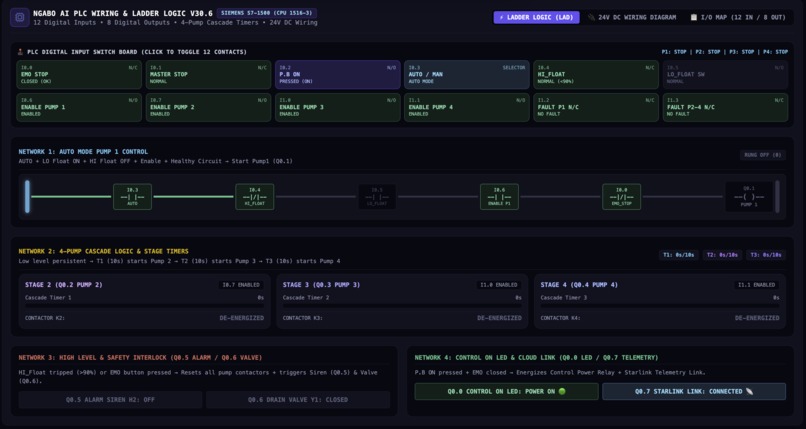Screen dimensions: 806x429
Task: Toggle the I1.3 FAULT P2-4 N/C input
Action: 725,107
